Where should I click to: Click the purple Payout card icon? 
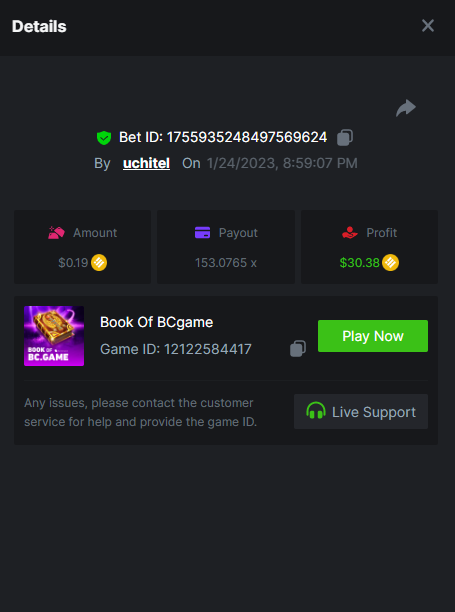pyautogui.click(x=203, y=233)
